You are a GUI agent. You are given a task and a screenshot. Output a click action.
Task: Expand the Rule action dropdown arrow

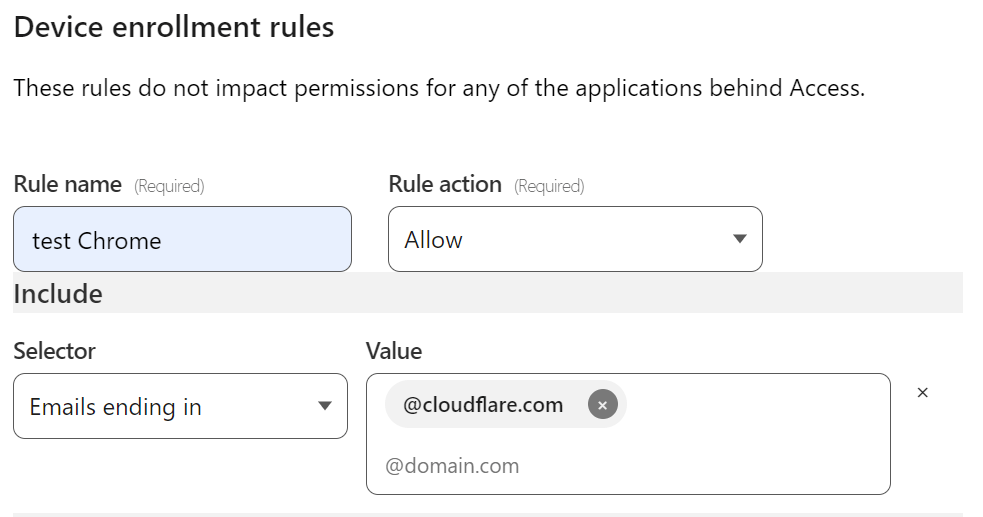click(x=740, y=239)
